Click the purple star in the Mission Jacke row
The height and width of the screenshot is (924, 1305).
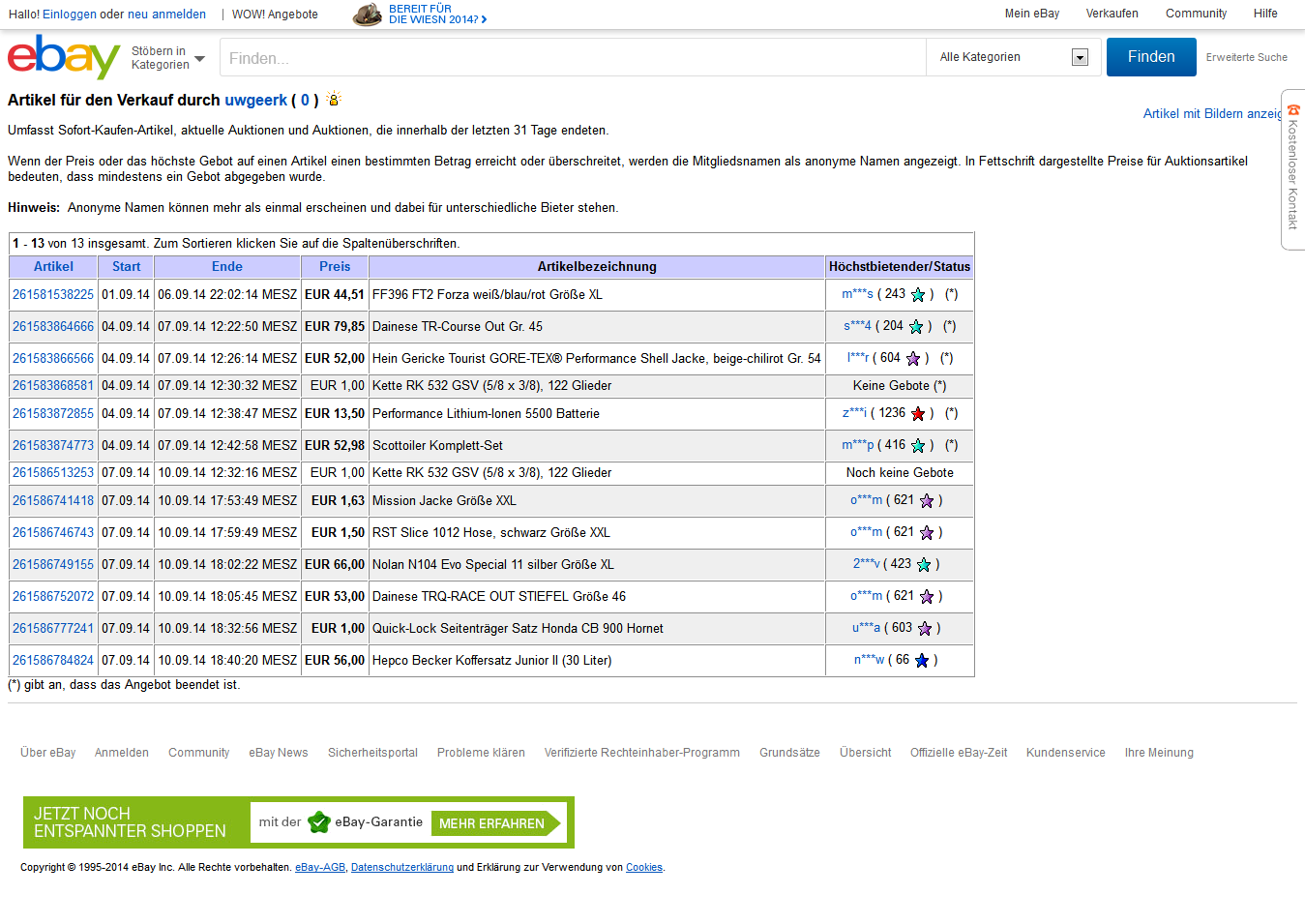tap(927, 501)
